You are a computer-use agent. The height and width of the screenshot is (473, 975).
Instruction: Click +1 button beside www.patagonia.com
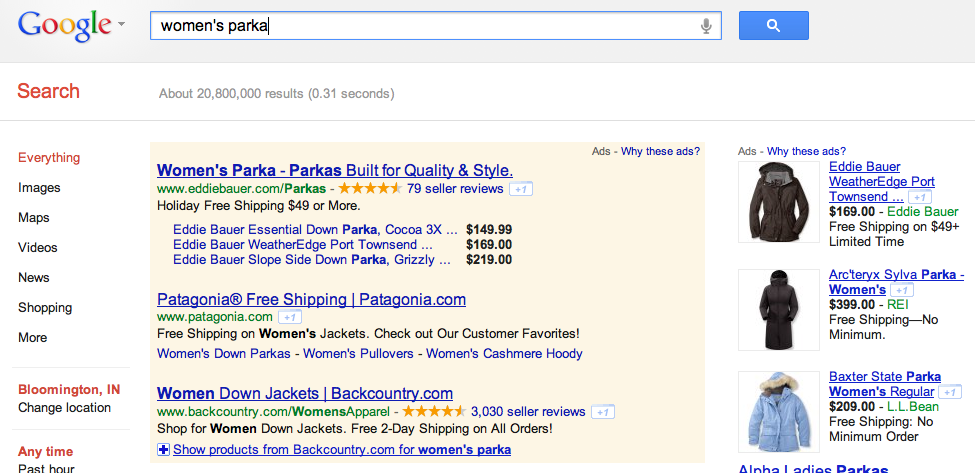(x=290, y=317)
